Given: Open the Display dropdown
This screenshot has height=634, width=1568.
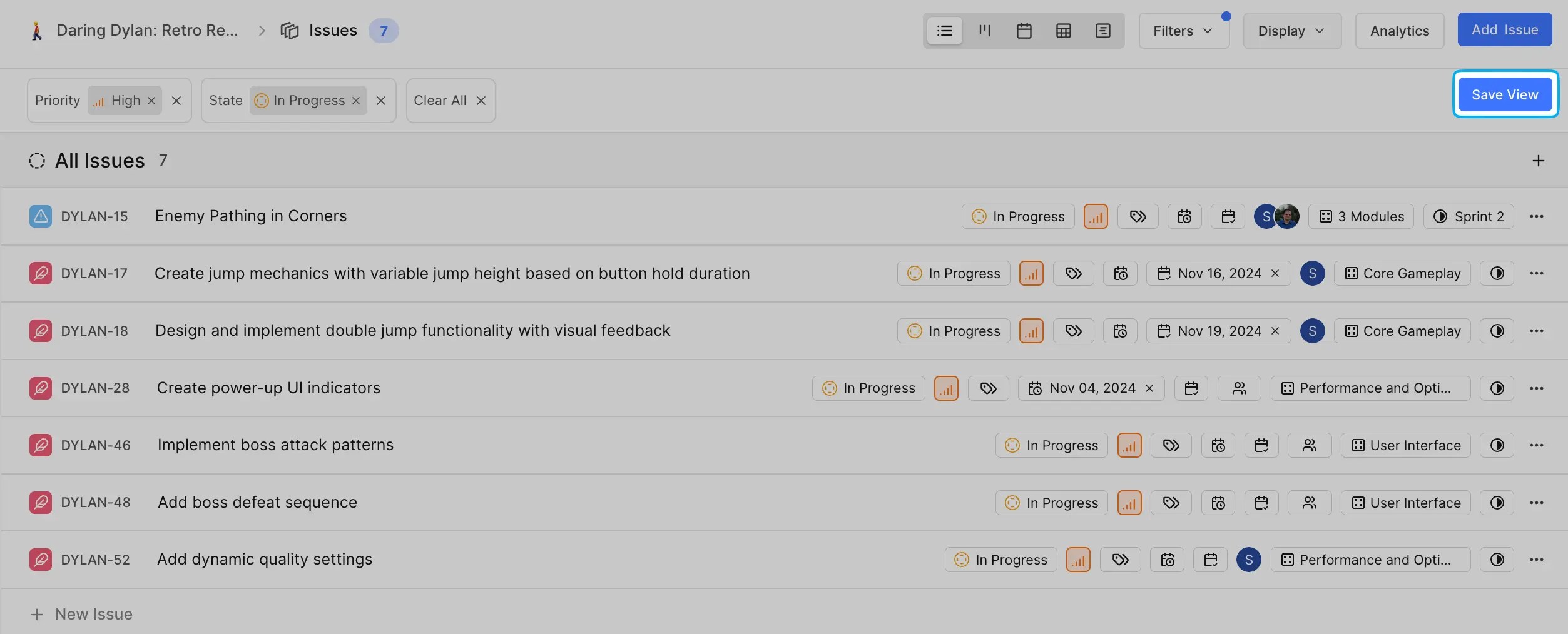Looking at the screenshot, I should click(x=1291, y=31).
